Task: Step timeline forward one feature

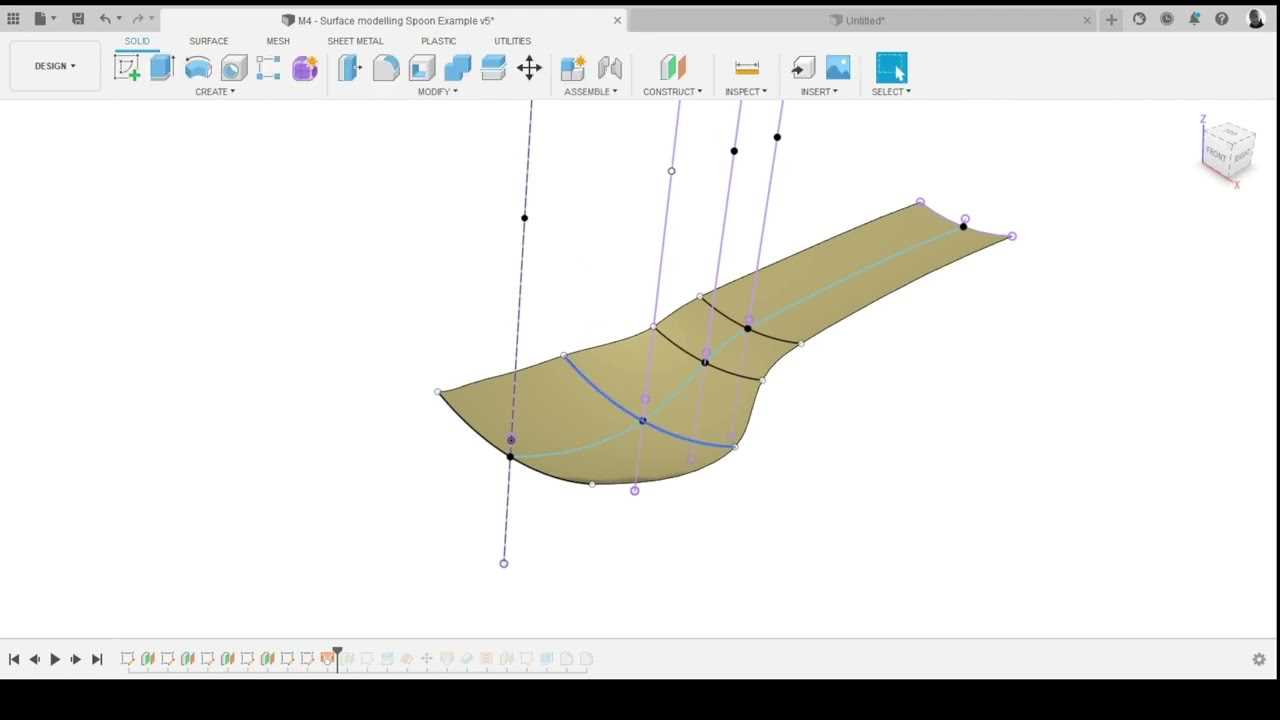Action: tap(76, 659)
